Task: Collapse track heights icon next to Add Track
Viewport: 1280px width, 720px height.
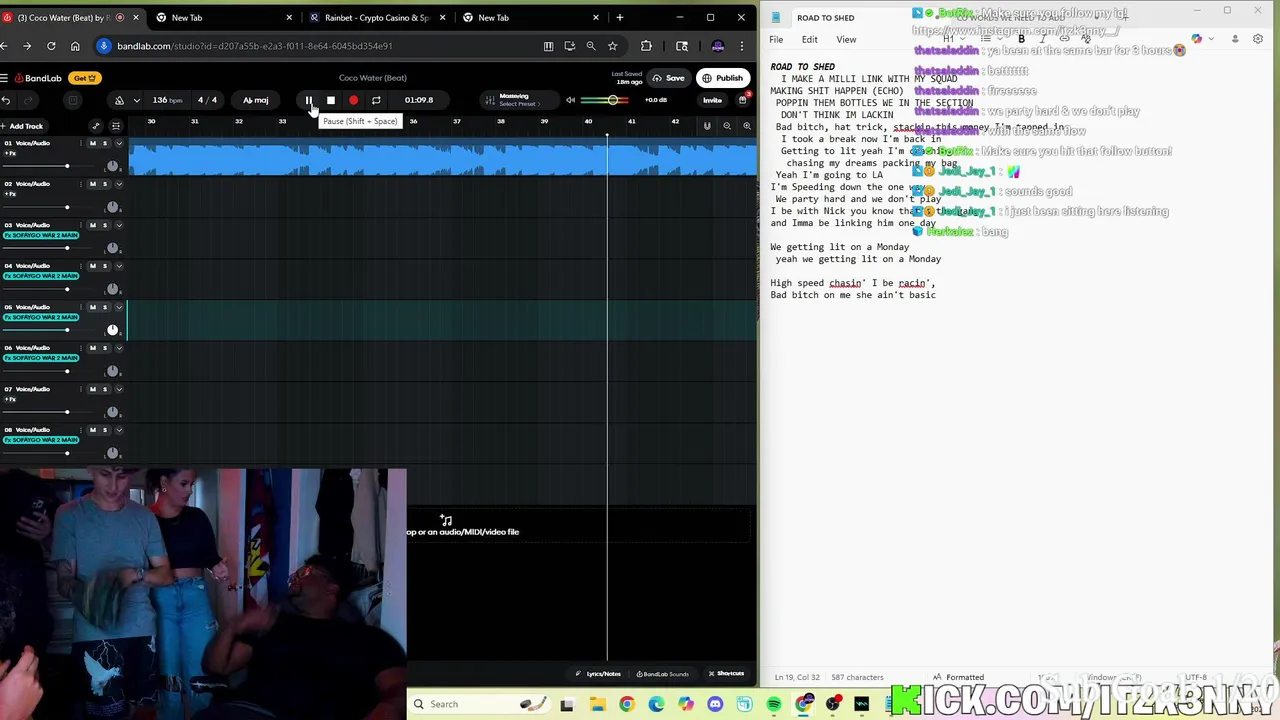Action: pos(116,126)
